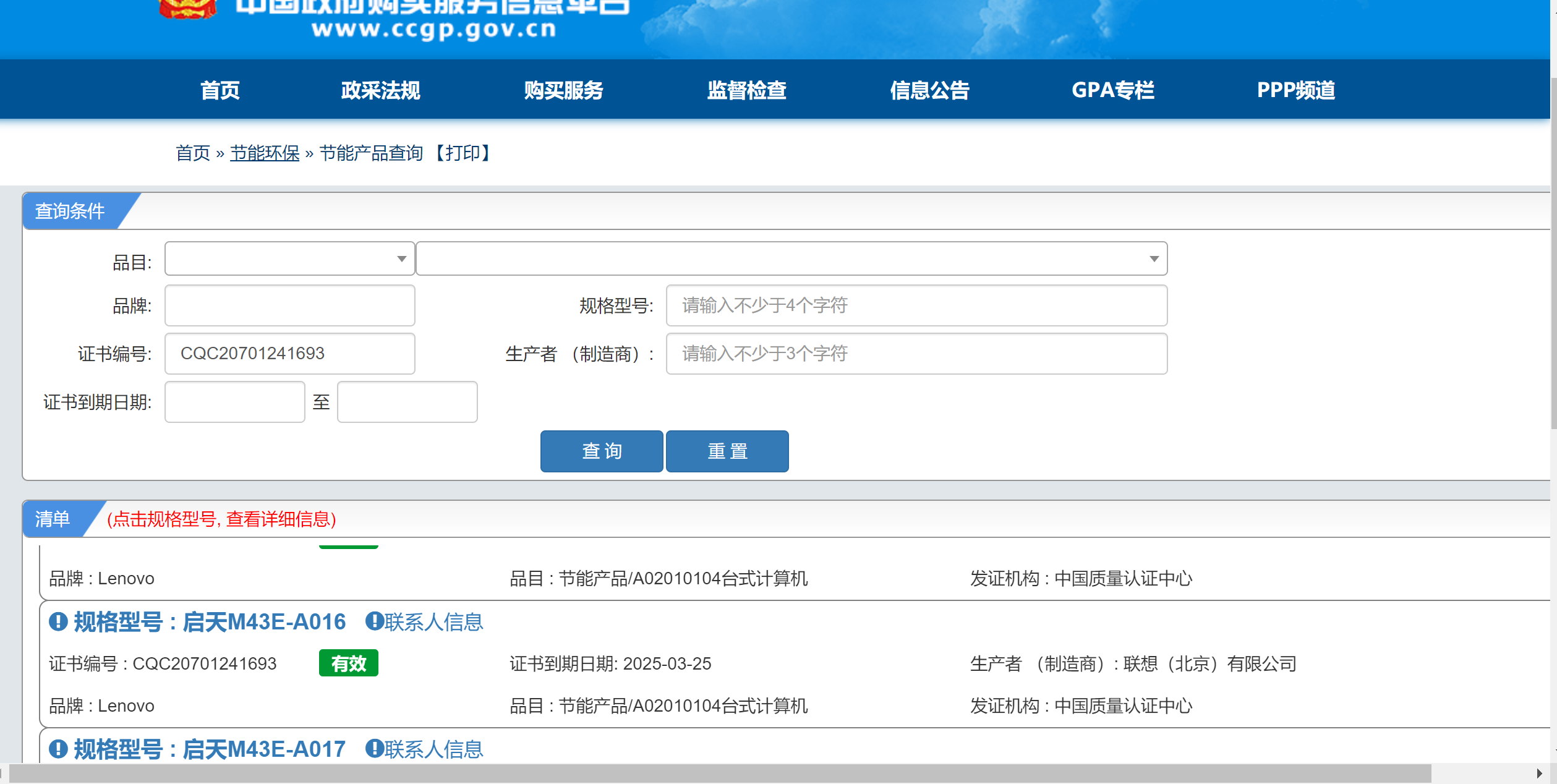This screenshot has width=1557, height=784.
Task: Focus the 规格型号 model input field
Action: [x=916, y=305]
